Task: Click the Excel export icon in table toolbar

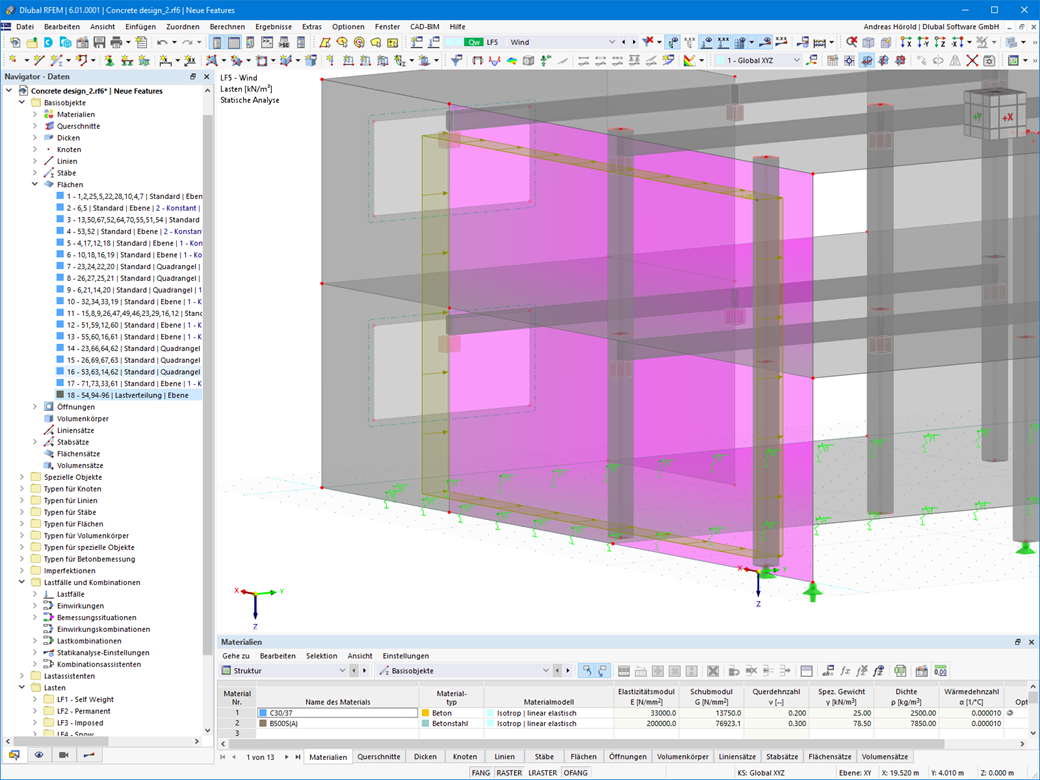Action: tap(900, 671)
